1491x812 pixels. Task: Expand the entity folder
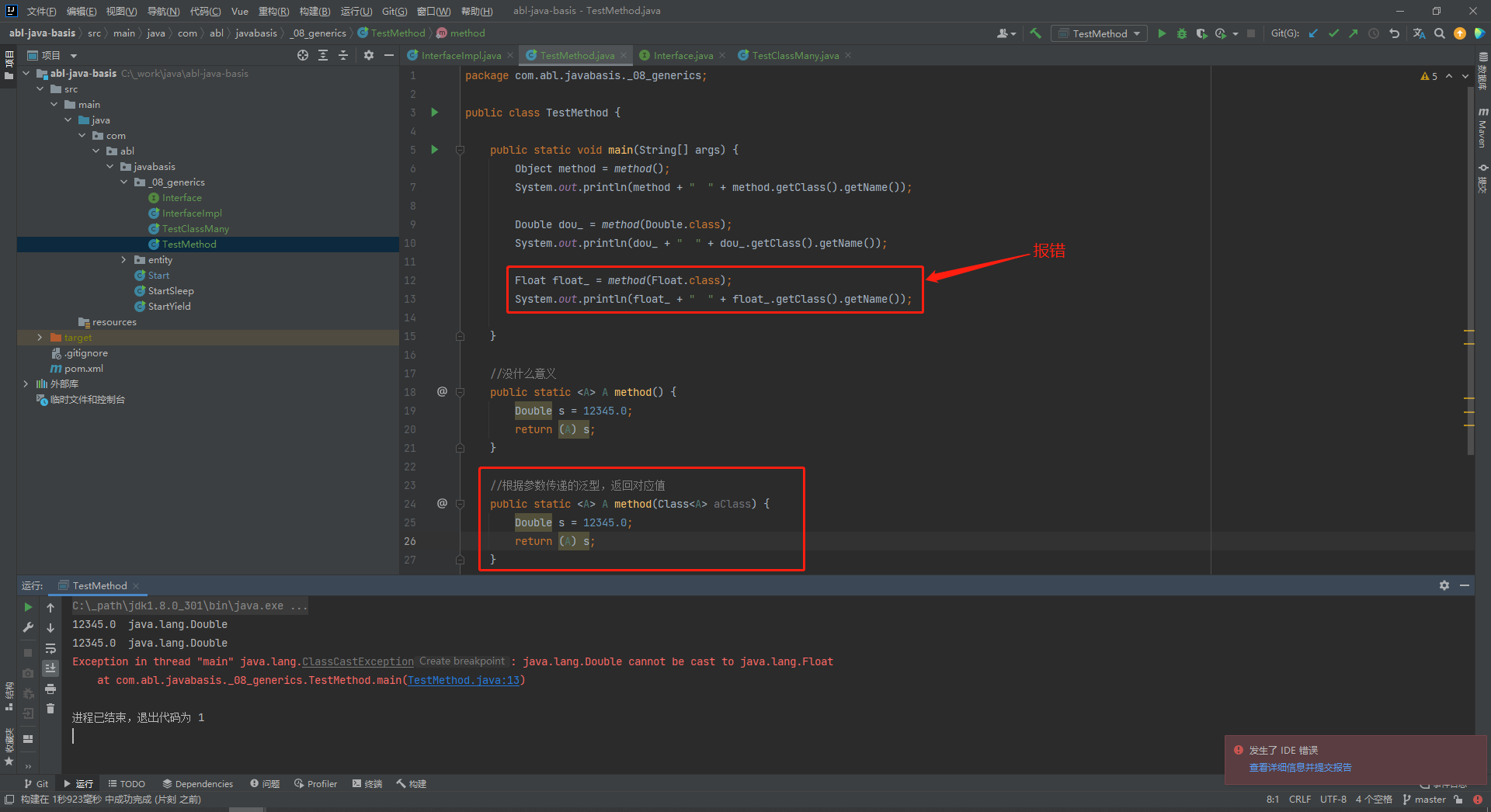coord(124,260)
